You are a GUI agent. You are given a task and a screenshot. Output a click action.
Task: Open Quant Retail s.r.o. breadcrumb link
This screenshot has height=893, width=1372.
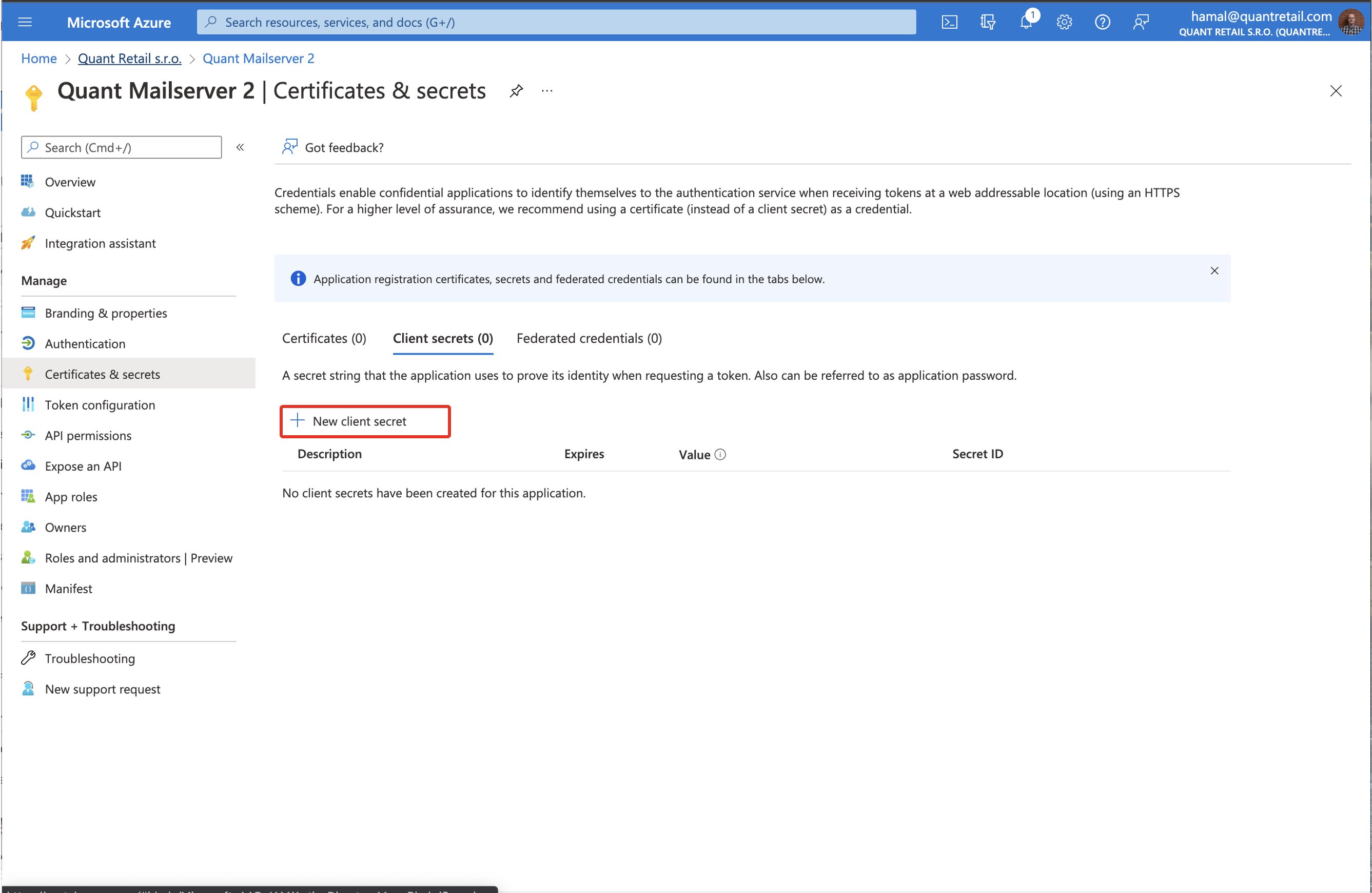click(130, 58)
